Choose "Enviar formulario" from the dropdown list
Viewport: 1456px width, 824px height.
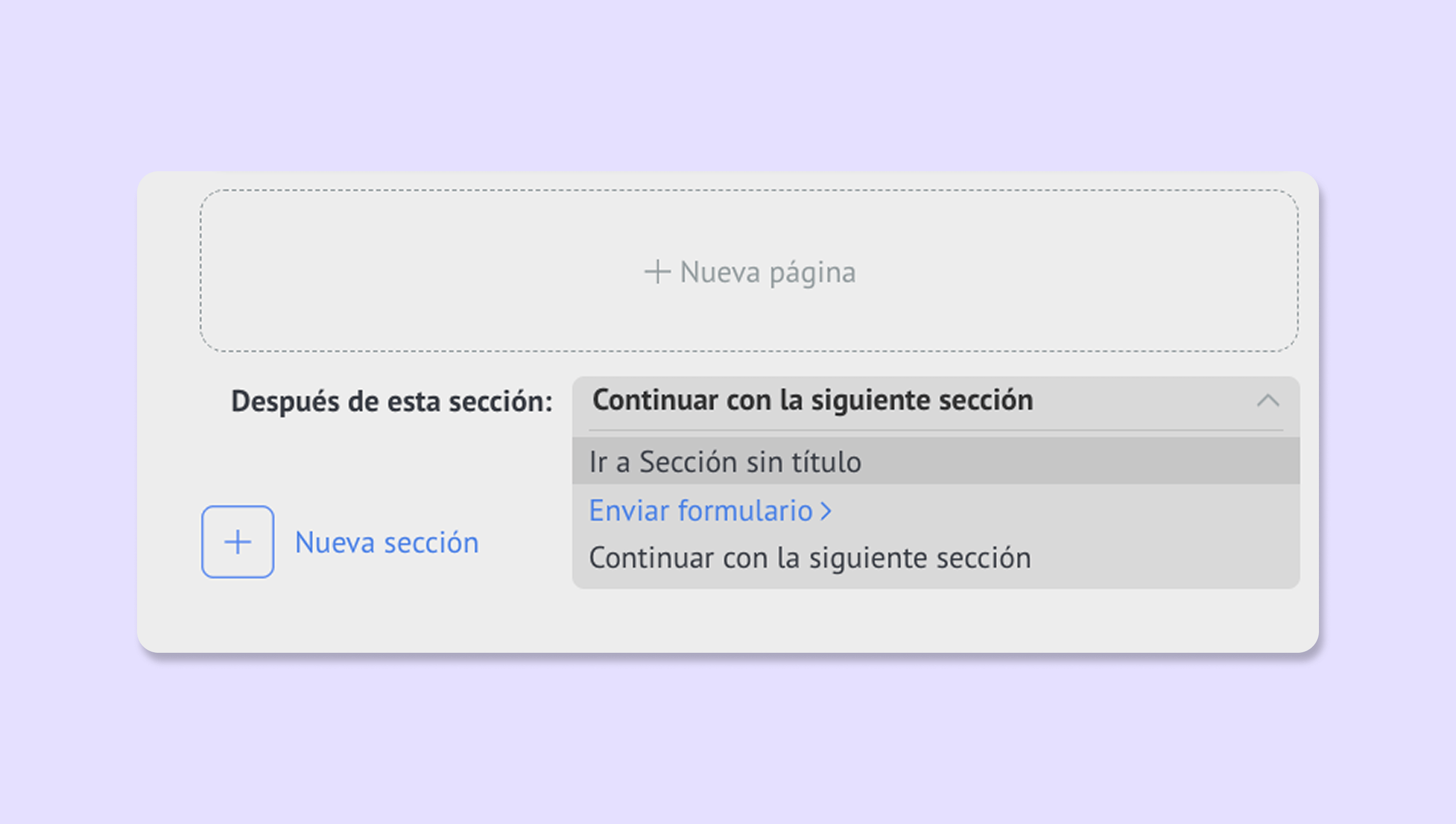point(701,510)
